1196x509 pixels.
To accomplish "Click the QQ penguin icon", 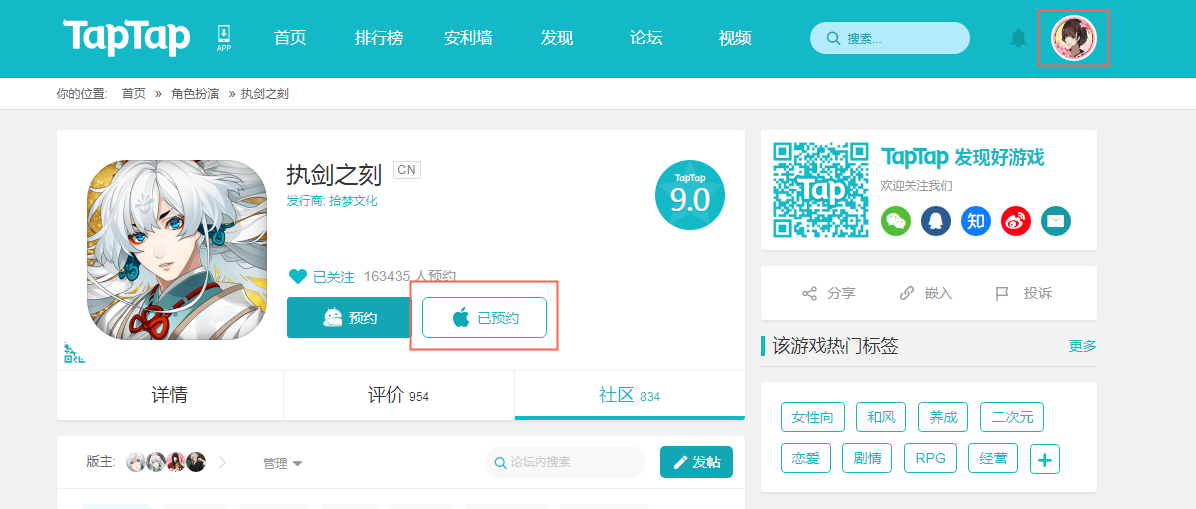I will pyautogui.click(x=936, y=221).
